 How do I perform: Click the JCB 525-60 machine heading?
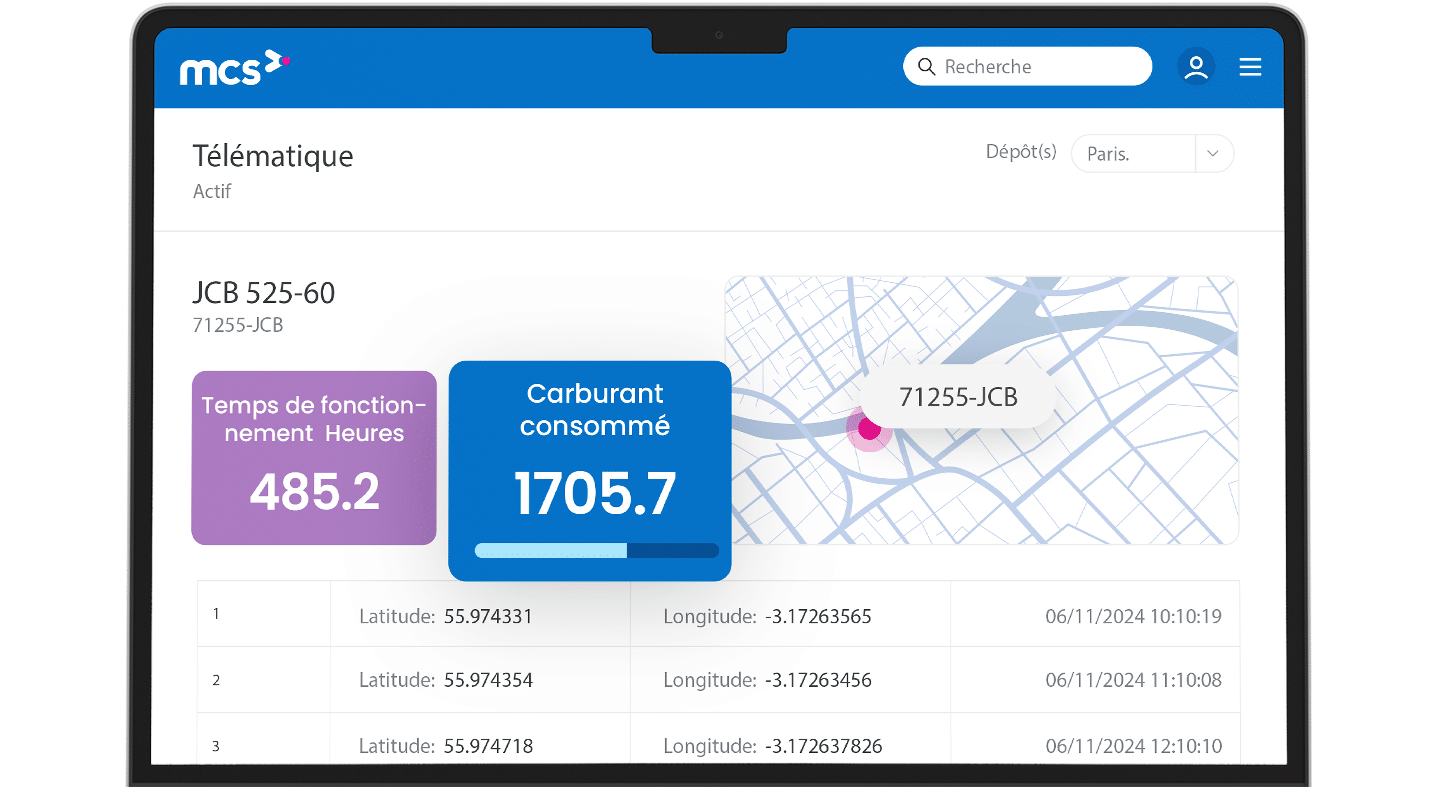(264, 293)
